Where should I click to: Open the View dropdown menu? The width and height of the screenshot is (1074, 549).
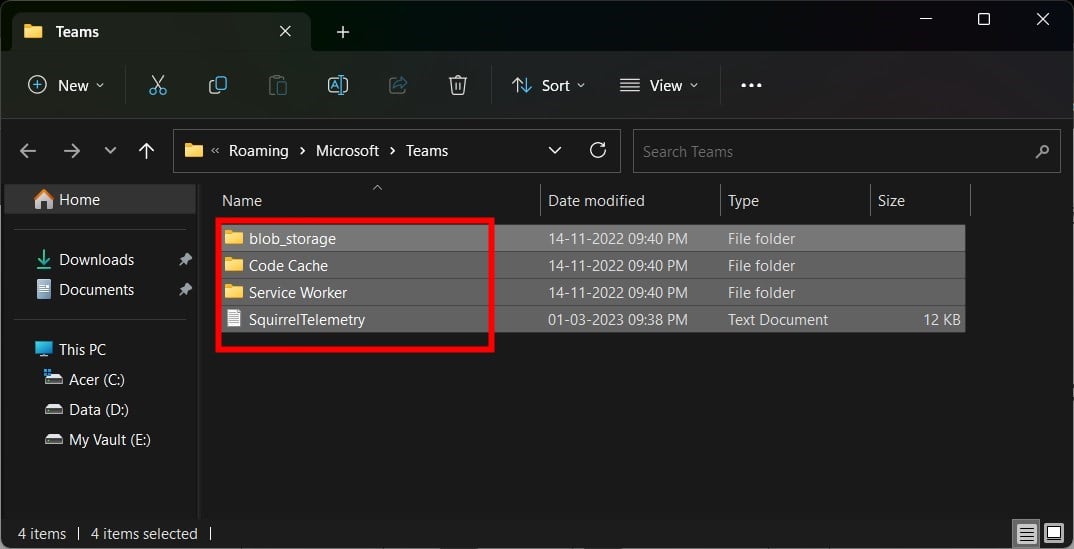(659, 85)
